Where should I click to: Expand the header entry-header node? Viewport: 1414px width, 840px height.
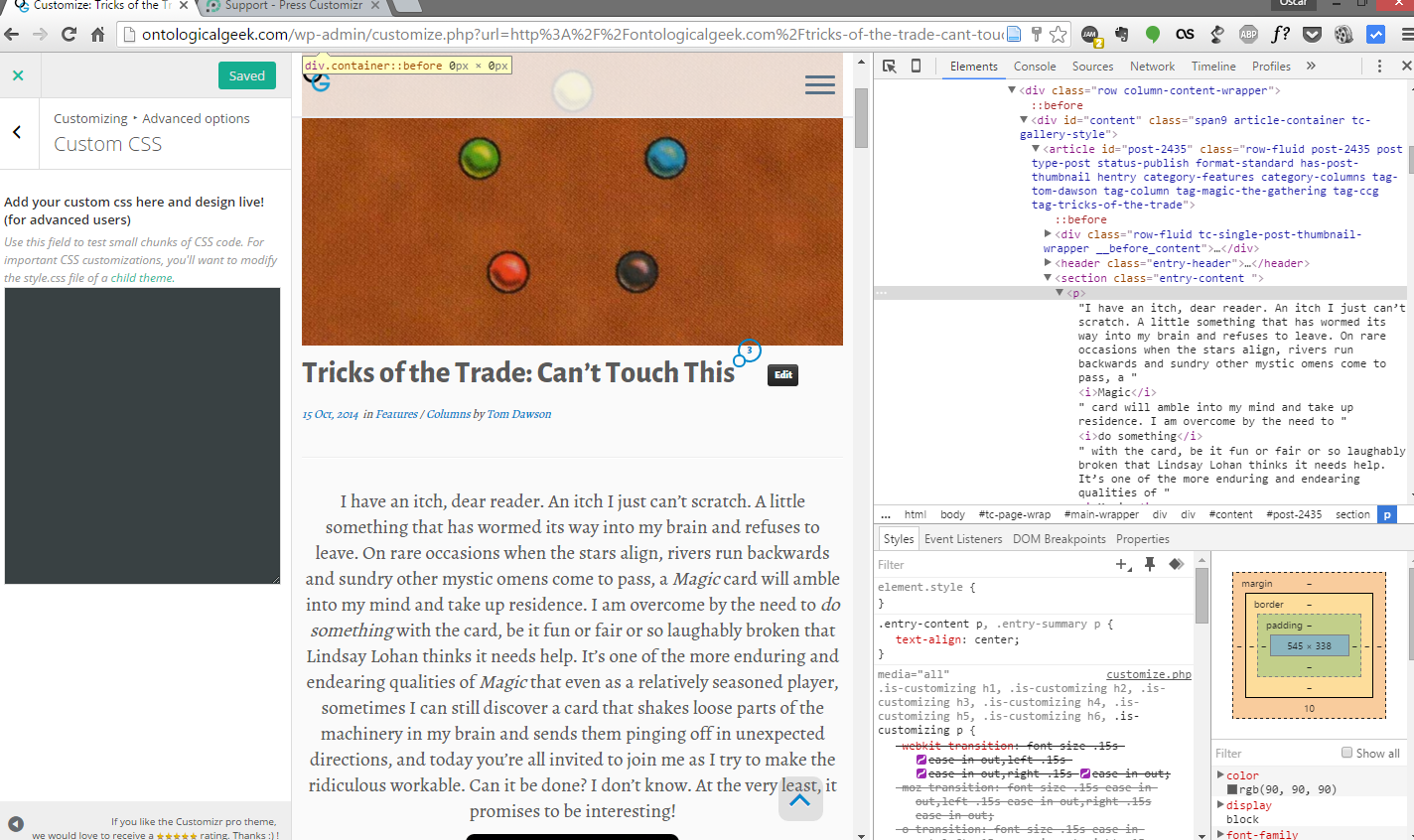[x=1048, y=263]
